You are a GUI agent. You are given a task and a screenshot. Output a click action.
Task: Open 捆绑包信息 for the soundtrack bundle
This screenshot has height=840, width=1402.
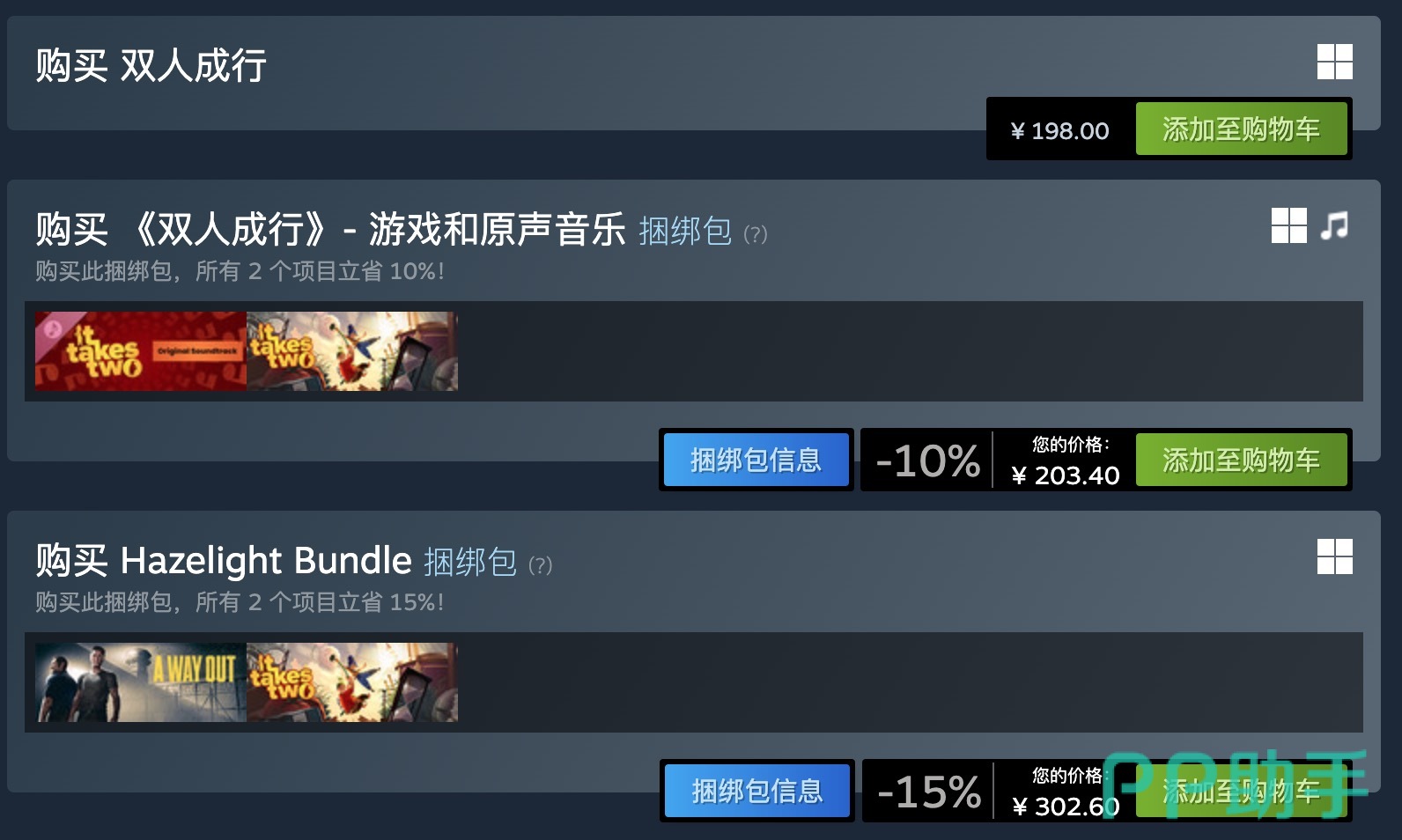[756, 460]
